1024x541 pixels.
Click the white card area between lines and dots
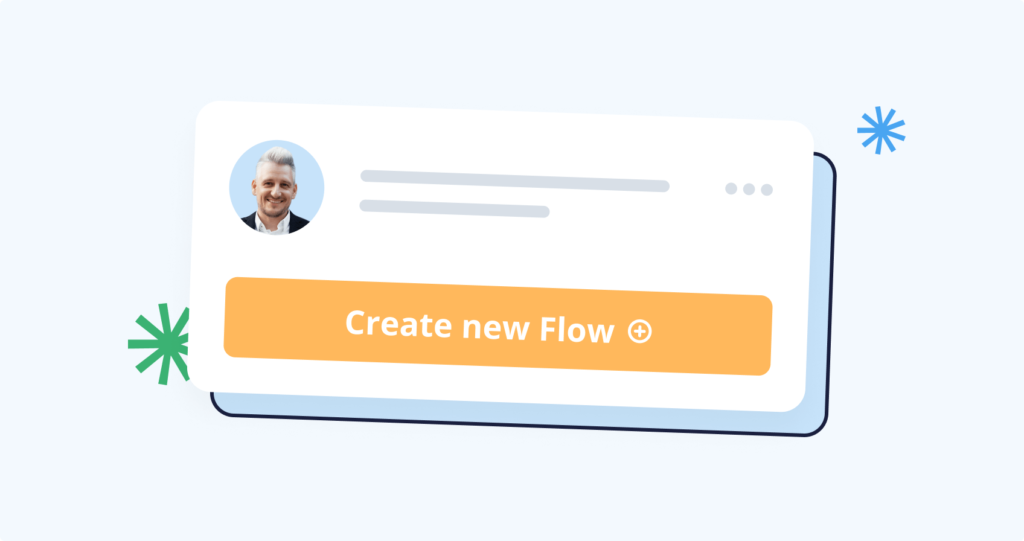click(x=697, y=189)
